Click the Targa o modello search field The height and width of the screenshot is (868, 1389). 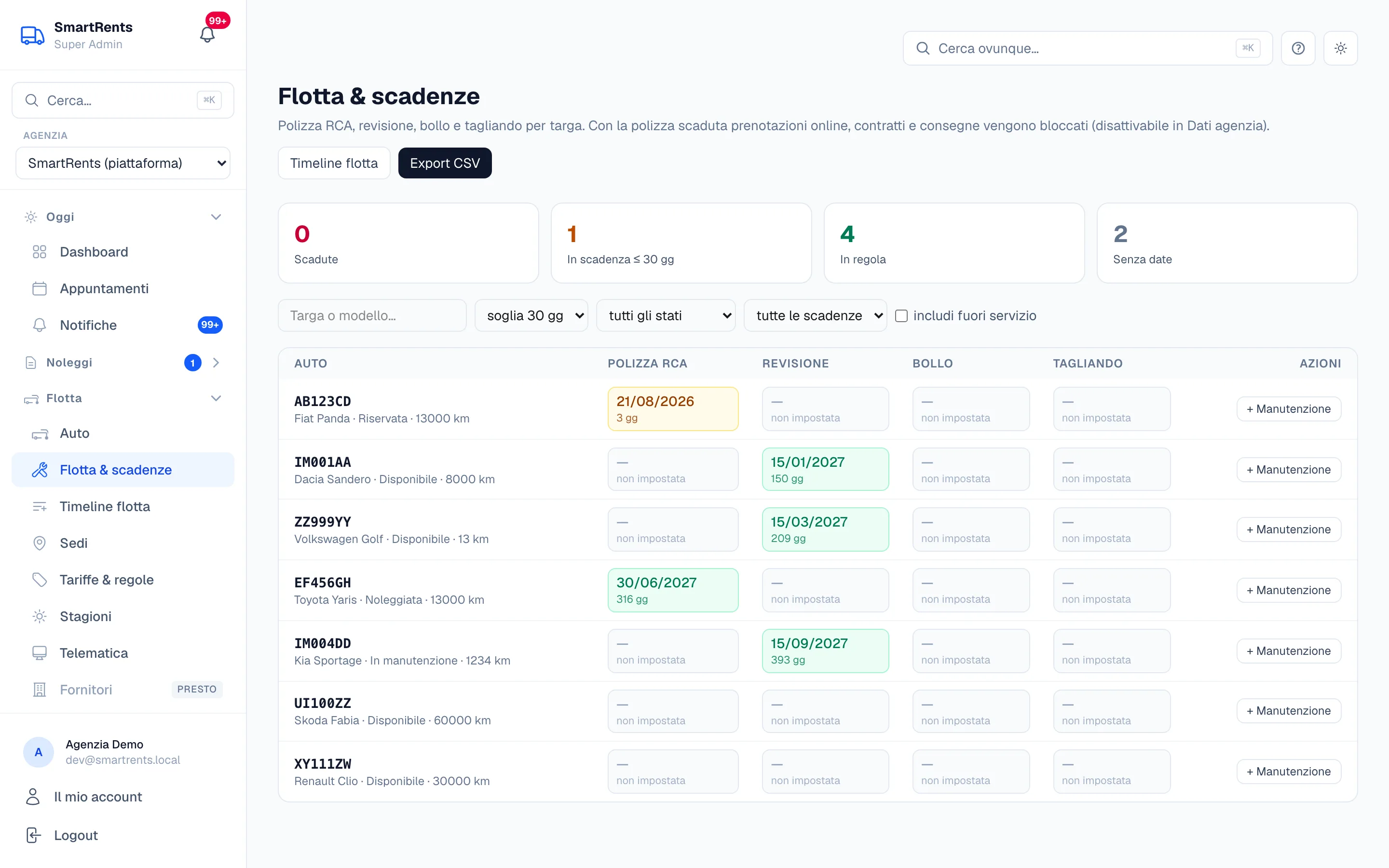point(372,316)
